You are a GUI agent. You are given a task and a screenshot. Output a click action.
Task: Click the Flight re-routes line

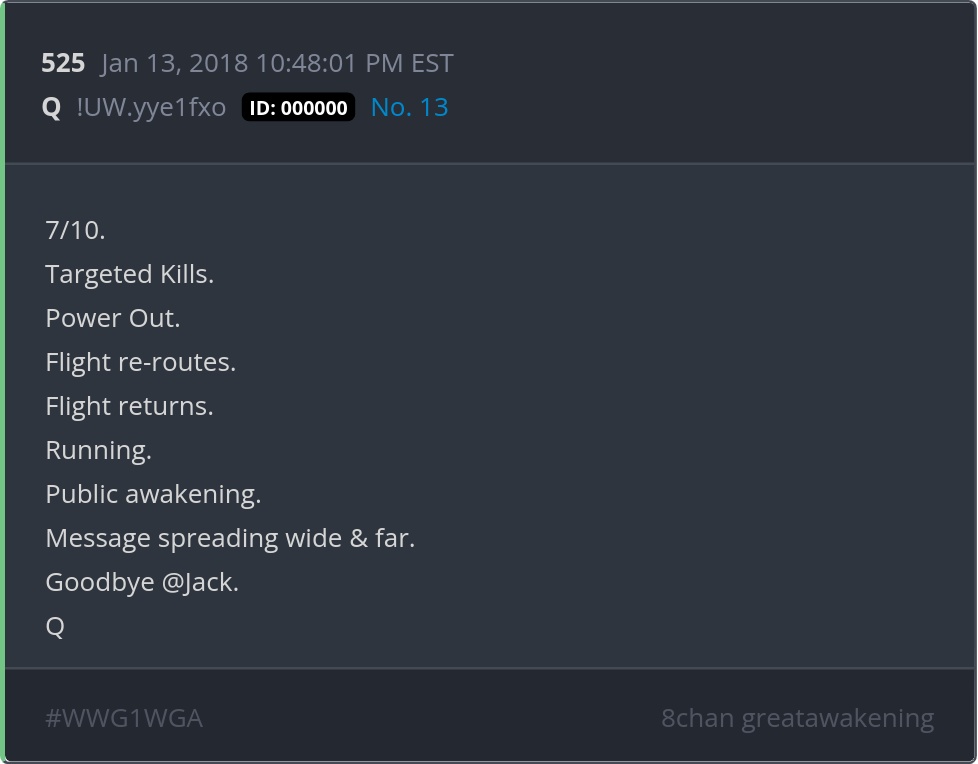[140, 362]
